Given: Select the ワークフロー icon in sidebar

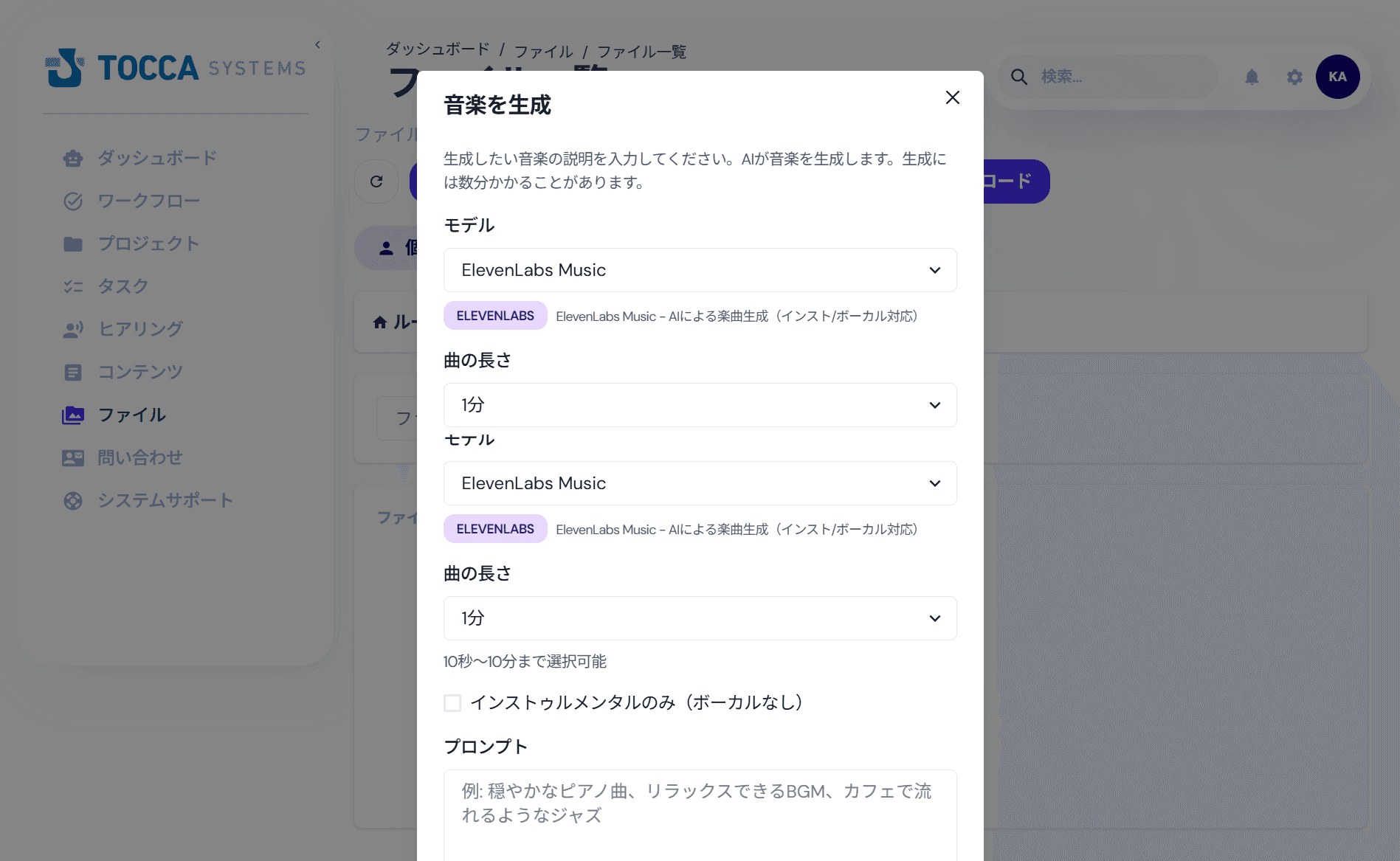Looking at the screenshot, I should [73, 201].
